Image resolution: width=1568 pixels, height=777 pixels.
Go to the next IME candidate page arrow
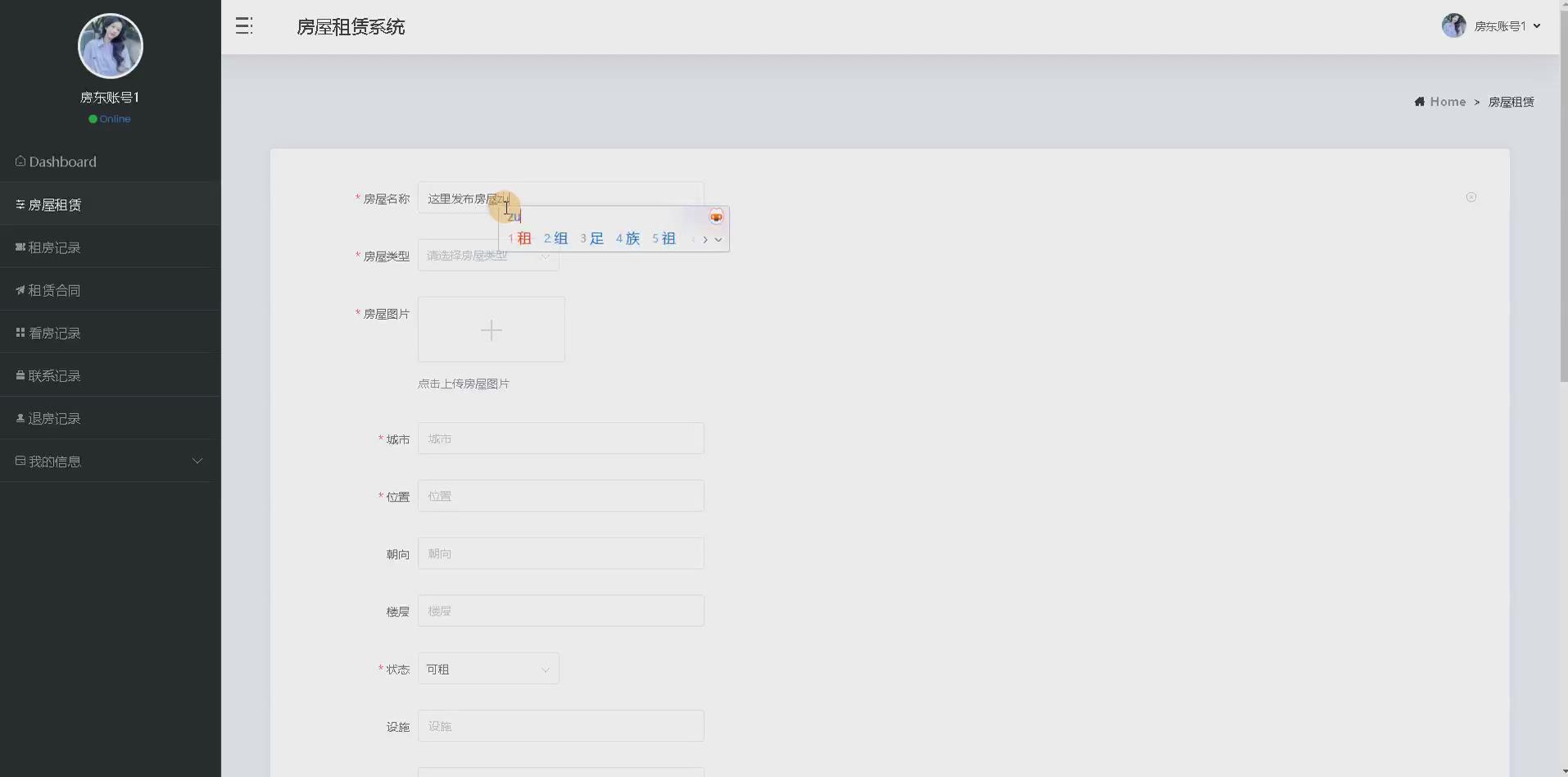[705, 239]
